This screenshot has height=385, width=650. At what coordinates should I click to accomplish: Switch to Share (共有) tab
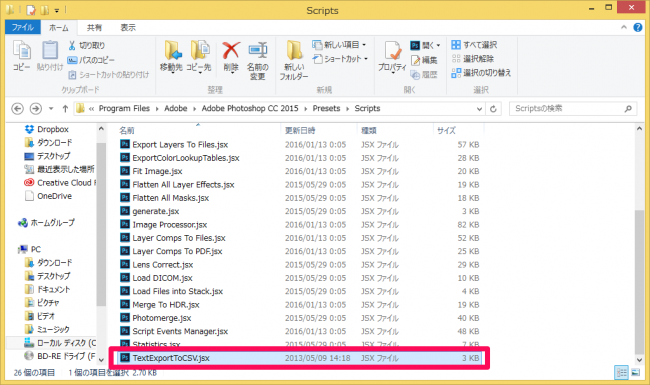(x=94, y=28)
